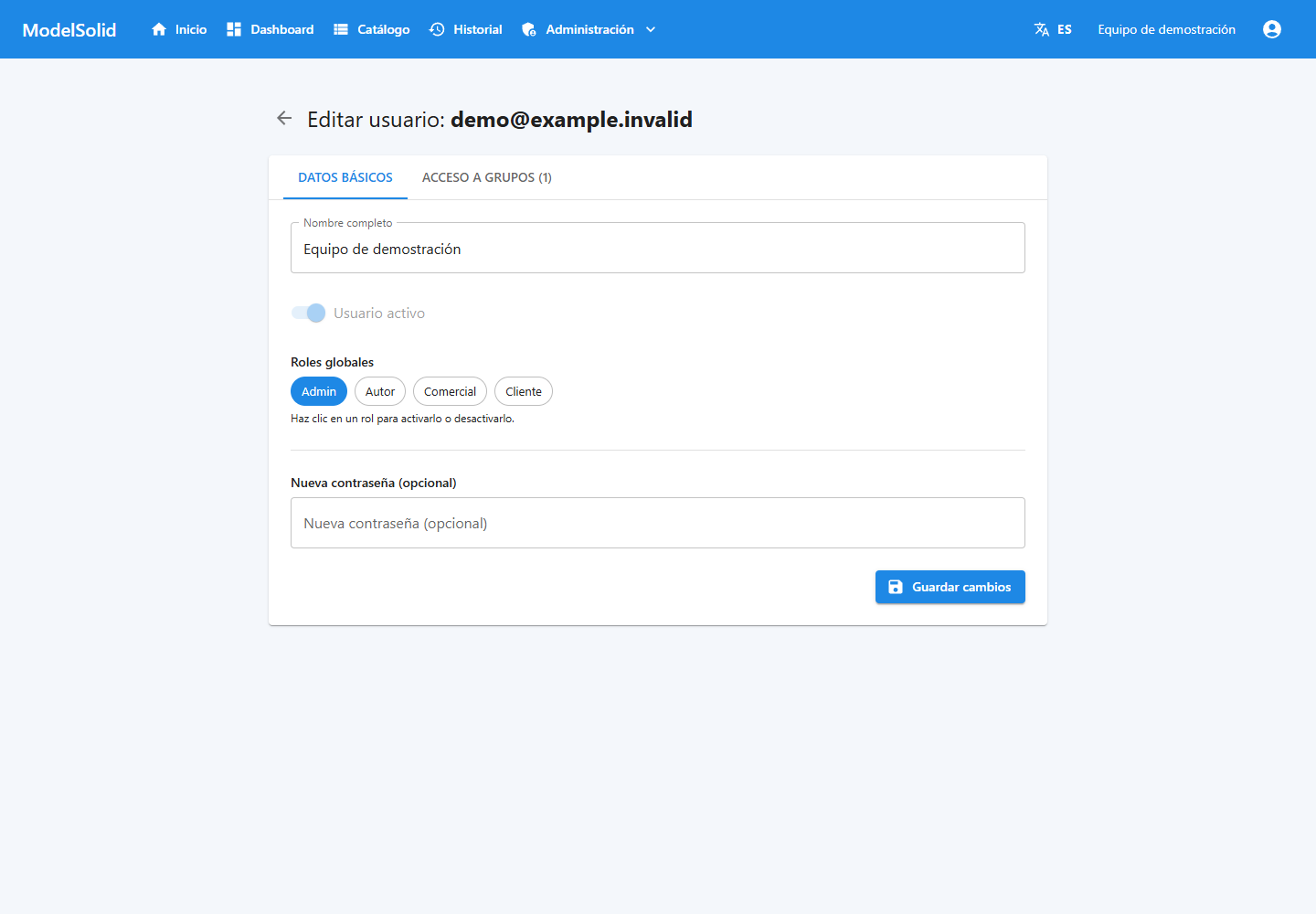Click the save disk icon
The image size is (1316, 914).
pos(896,587)
